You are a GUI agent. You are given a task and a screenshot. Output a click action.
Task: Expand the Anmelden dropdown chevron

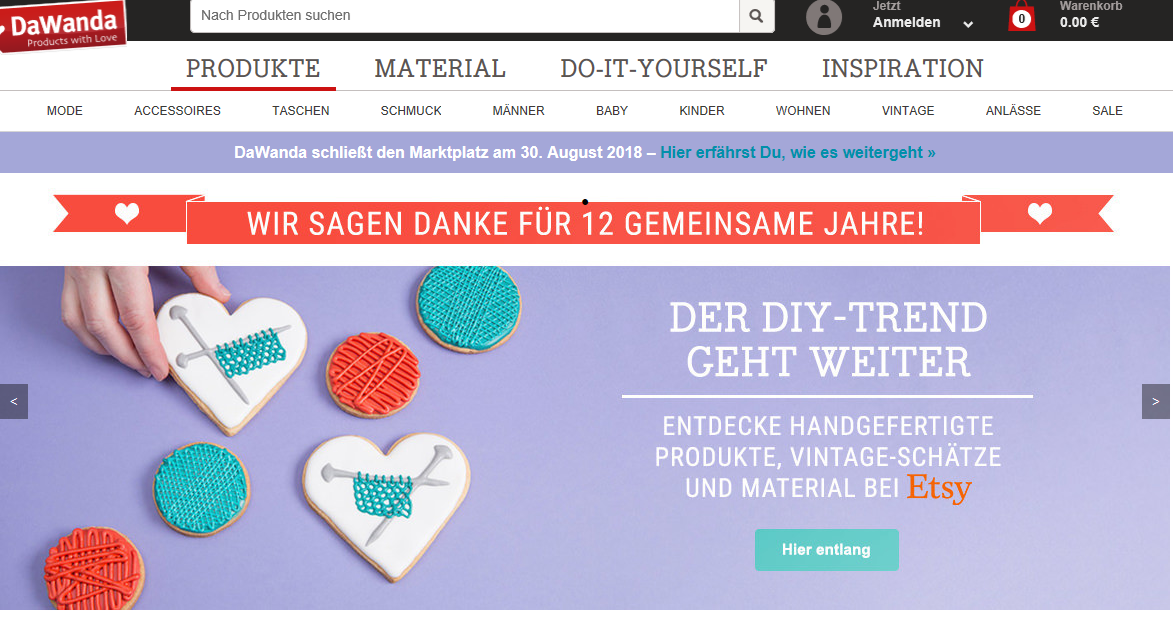click(x=968, y=24)
